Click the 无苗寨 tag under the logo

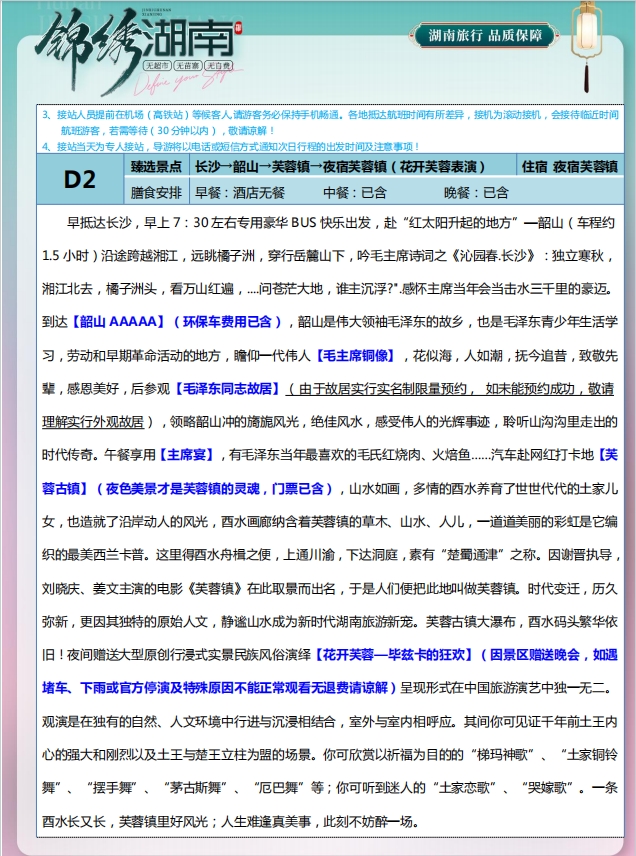point(188,66)
